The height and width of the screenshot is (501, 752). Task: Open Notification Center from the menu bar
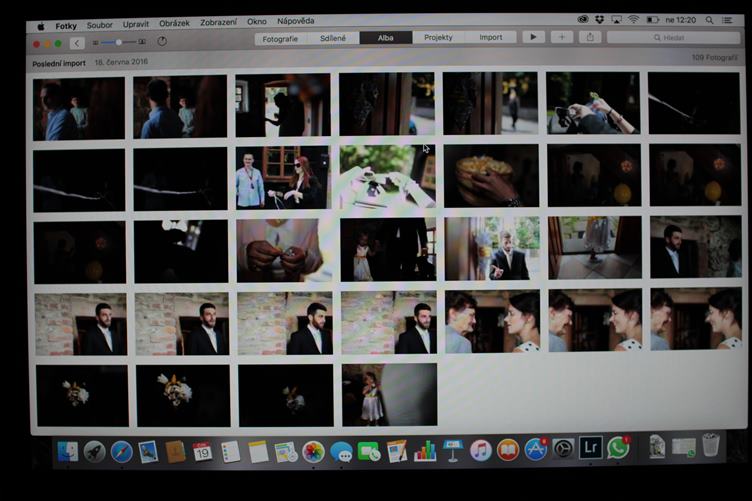(728, 20)
